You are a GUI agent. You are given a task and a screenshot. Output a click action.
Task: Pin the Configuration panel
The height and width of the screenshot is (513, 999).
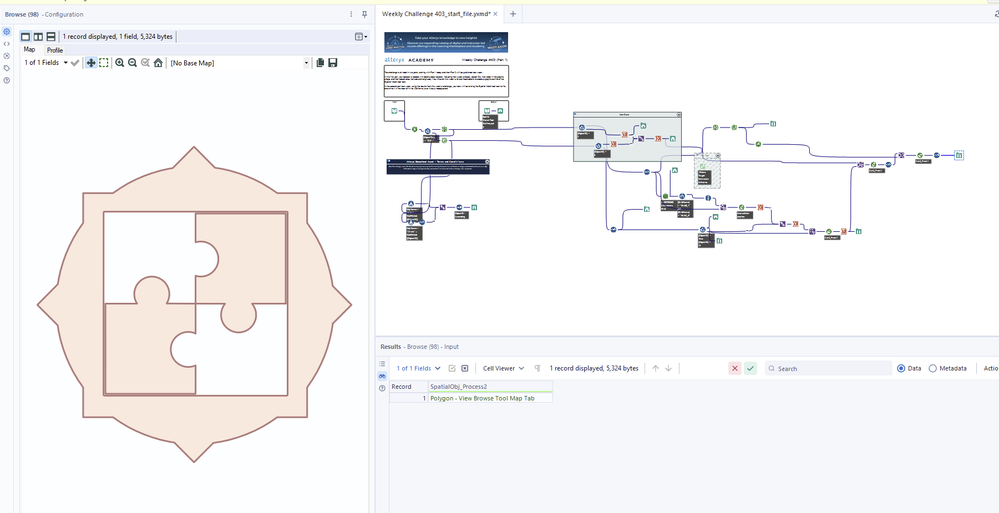[364, 14]
